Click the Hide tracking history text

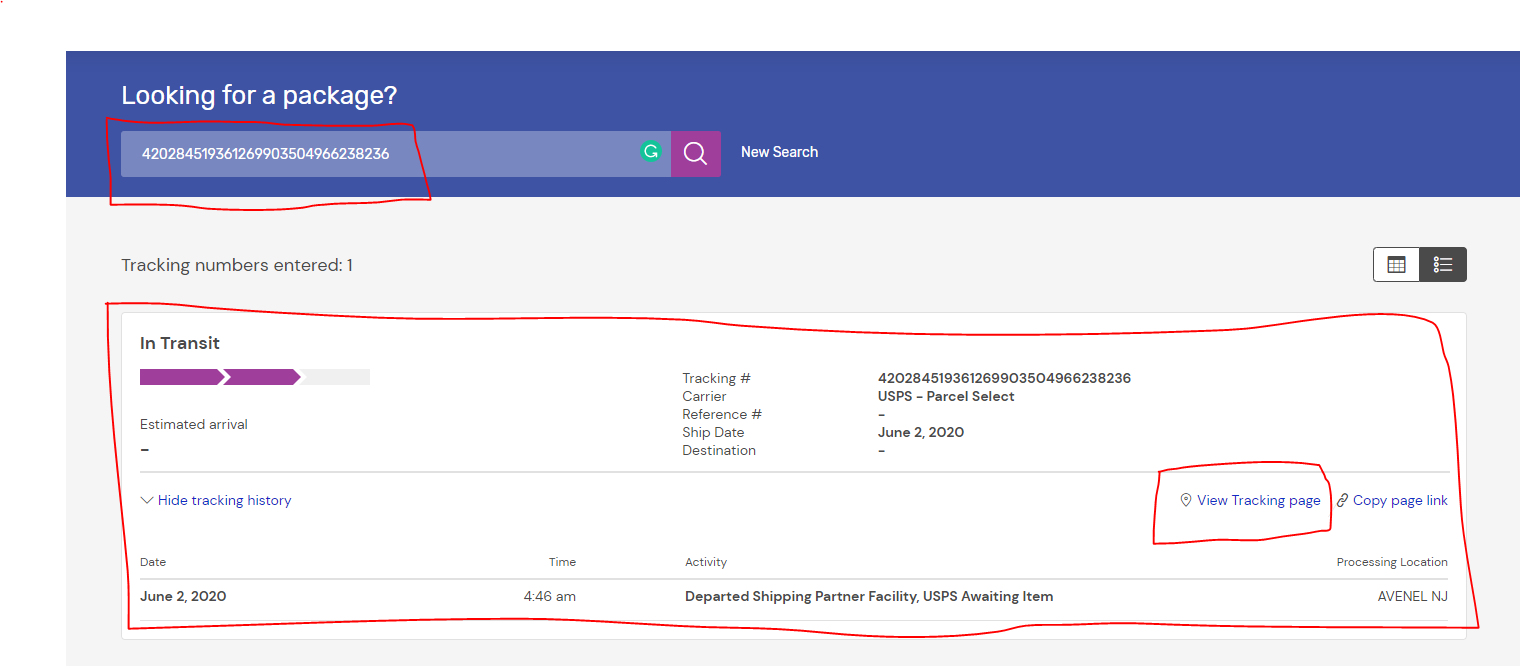click(224, 500)
